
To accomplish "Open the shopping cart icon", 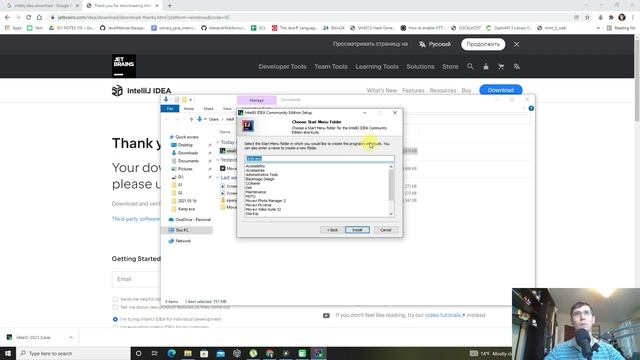I will point(501,66).
